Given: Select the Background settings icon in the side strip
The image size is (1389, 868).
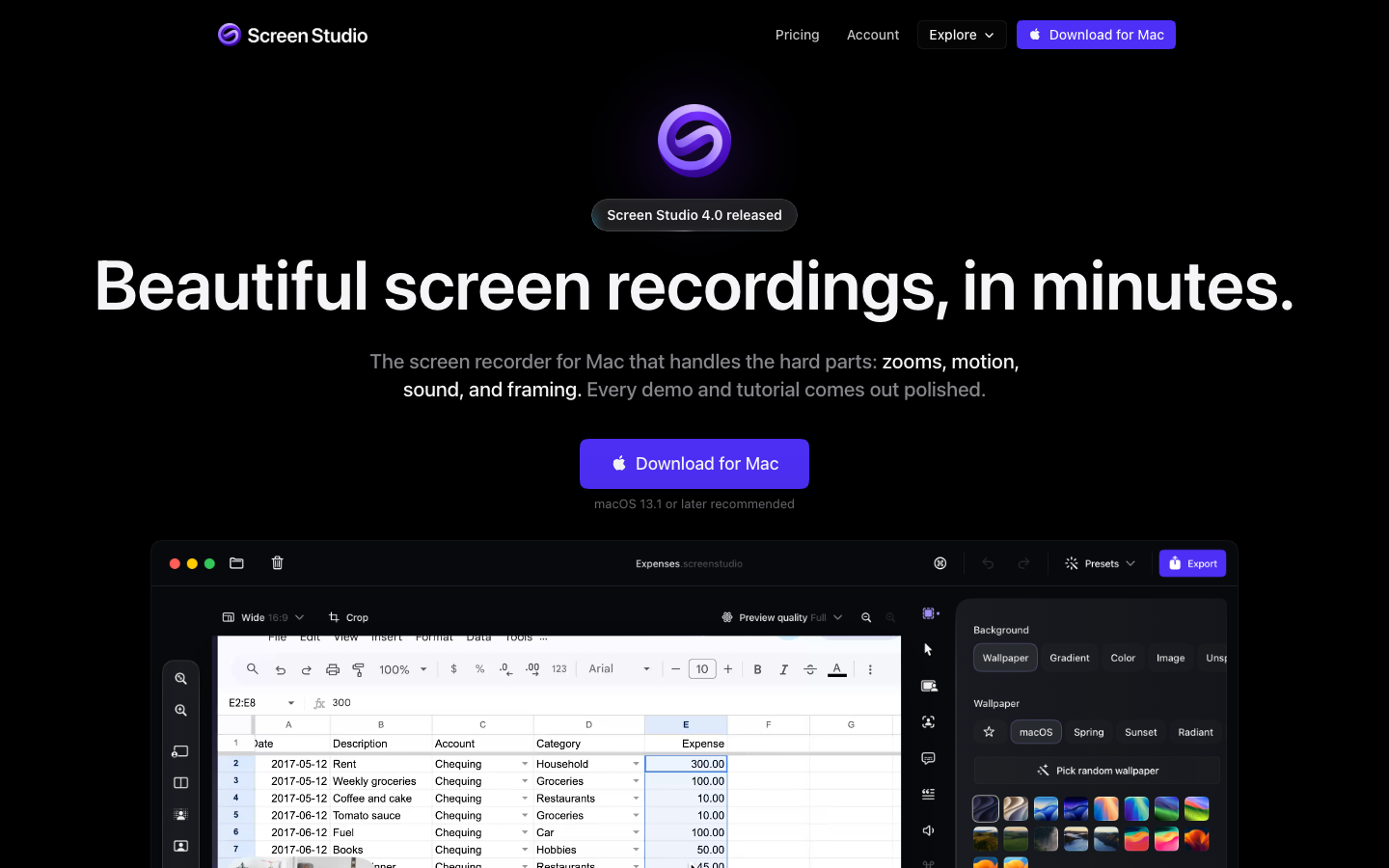Looking at the screenshot, I should coord(930,613).
